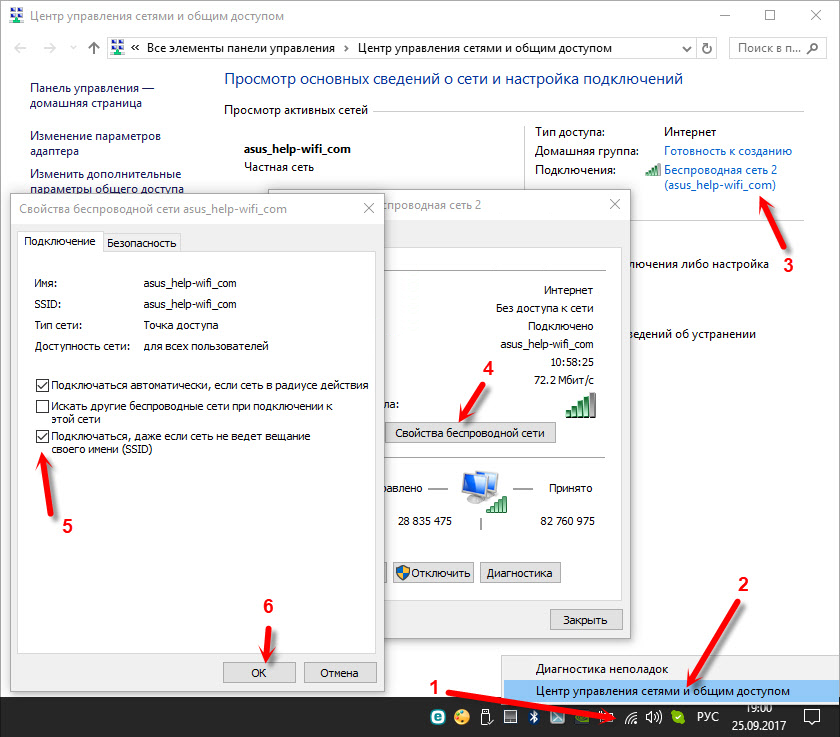Viewport: 840px width, 737px height.
Task: Click the duration value 10:58:25
Action: click(572, 363)
